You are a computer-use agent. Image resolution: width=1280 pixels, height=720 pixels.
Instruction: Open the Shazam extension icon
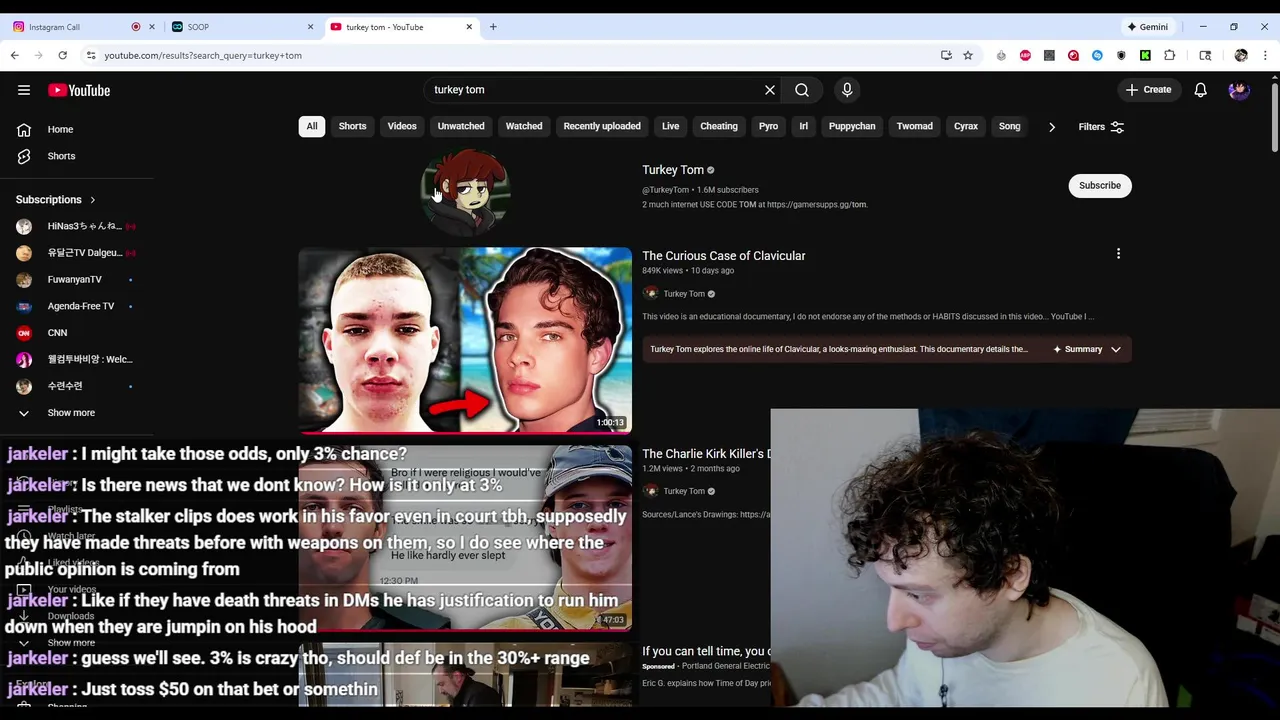pos(1097,55)
